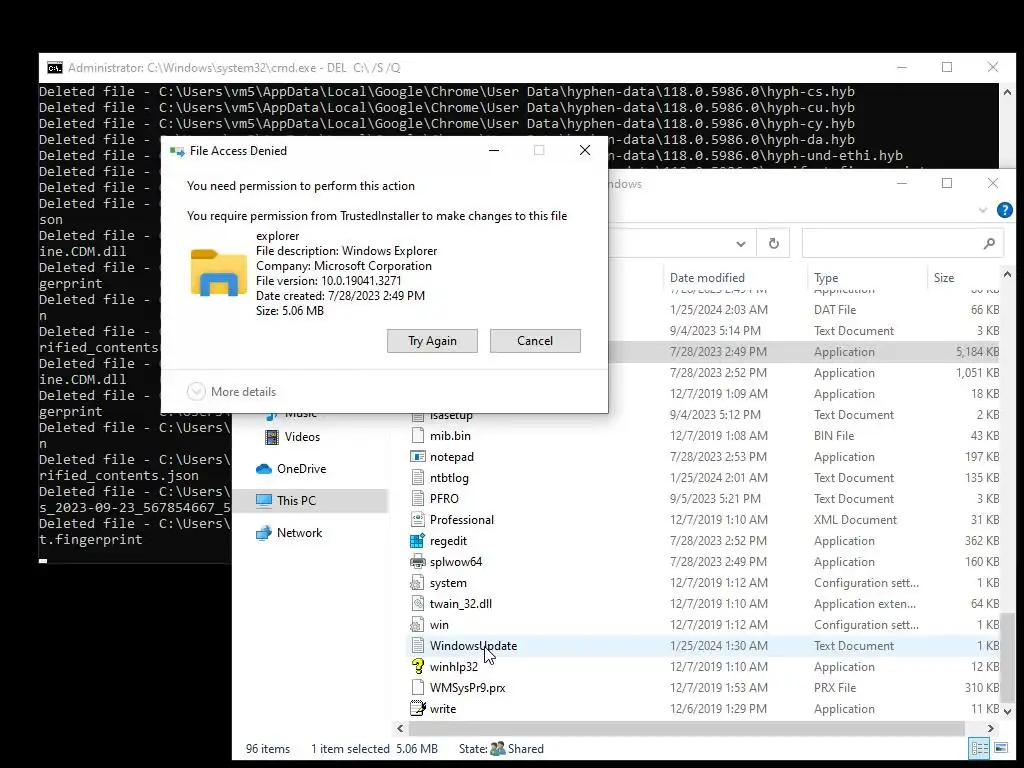The image size is (1024, 768).
Task: Click the winhlp32 question mark icon
Action: coord(417,667)
